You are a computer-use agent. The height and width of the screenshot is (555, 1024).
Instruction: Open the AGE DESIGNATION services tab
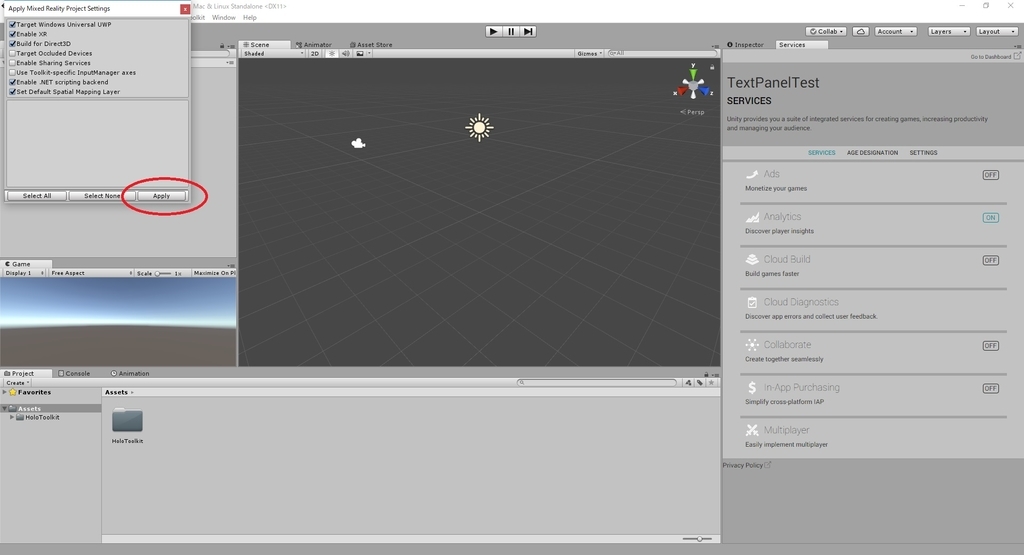[x=872, y=153]
